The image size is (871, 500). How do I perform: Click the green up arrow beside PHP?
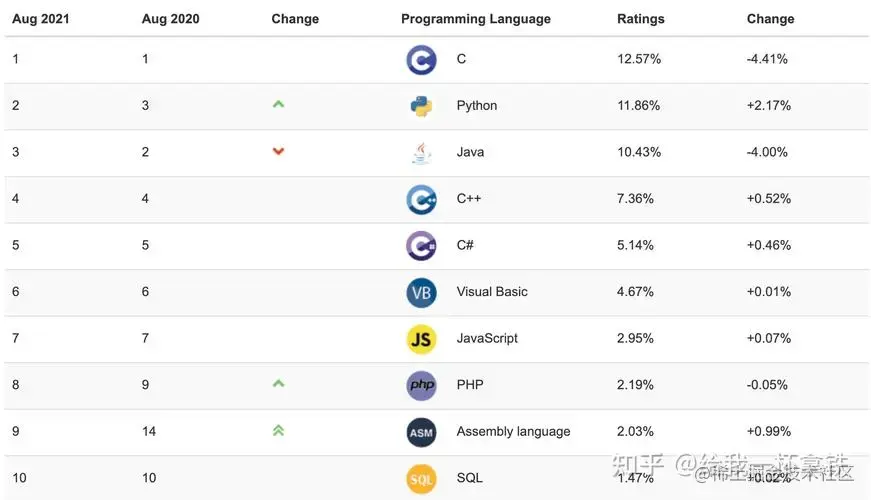pyautogui.click(x=278, y=383)
